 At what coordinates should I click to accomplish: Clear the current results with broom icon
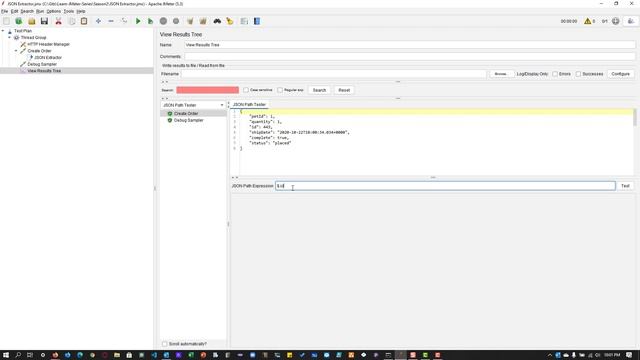[x=190, y=21]
